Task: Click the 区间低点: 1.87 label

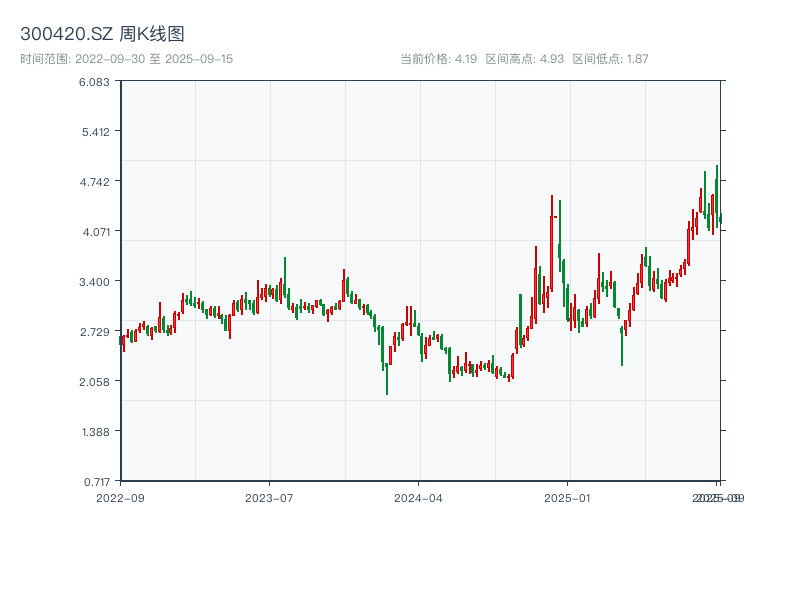Action: (x=610, y=59)
